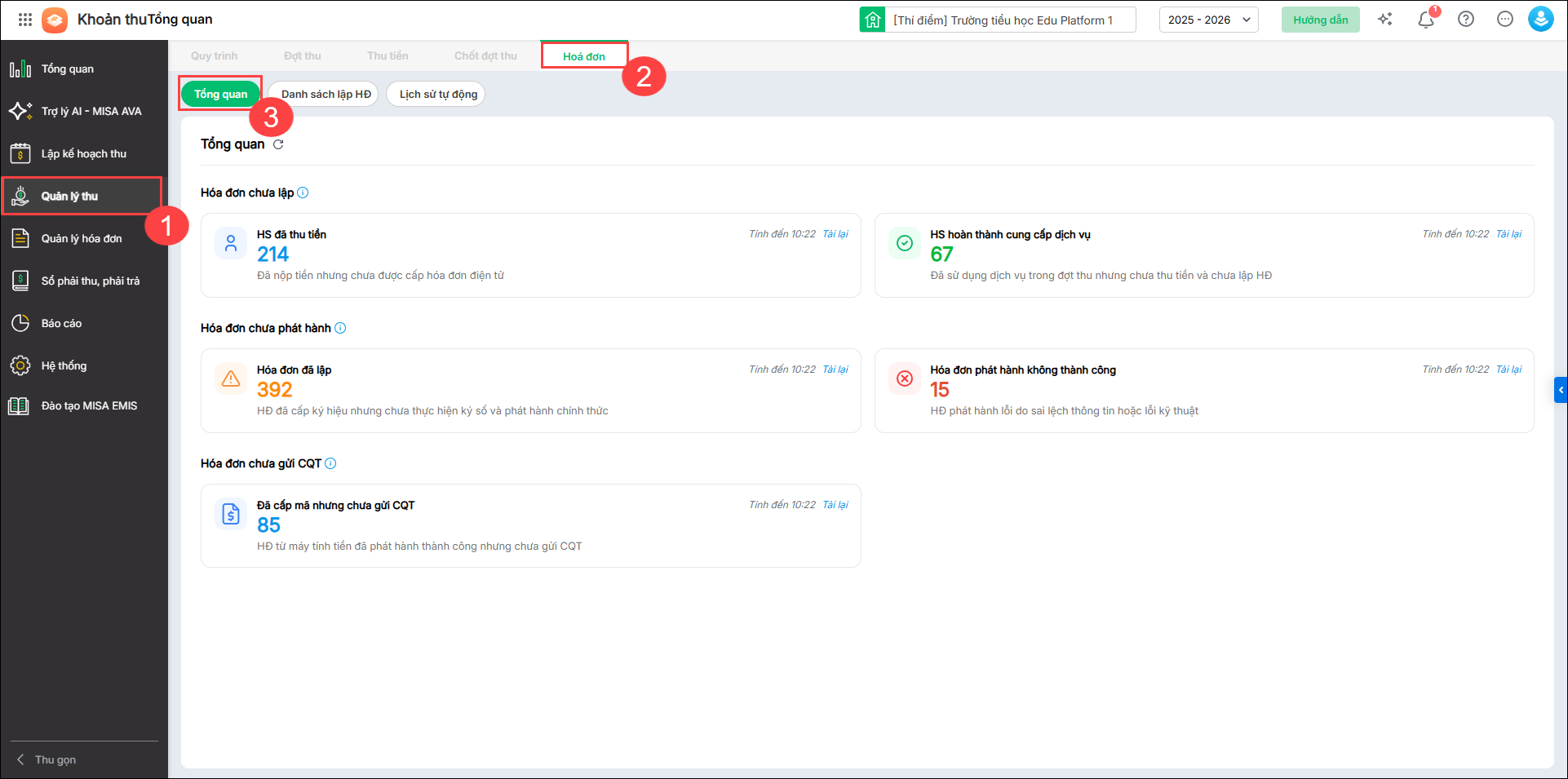Image resolution: width=1568 pixels, height=779 pixels.
Task: Click info icon beside Hóa đơn chưa phát hành
Action: [x=340, y=329]
